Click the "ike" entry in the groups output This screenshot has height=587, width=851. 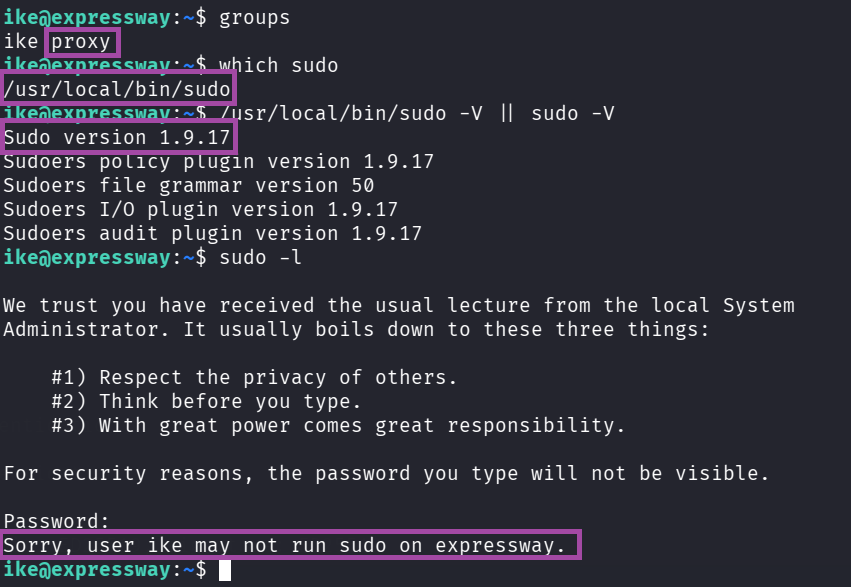(20, 42)
